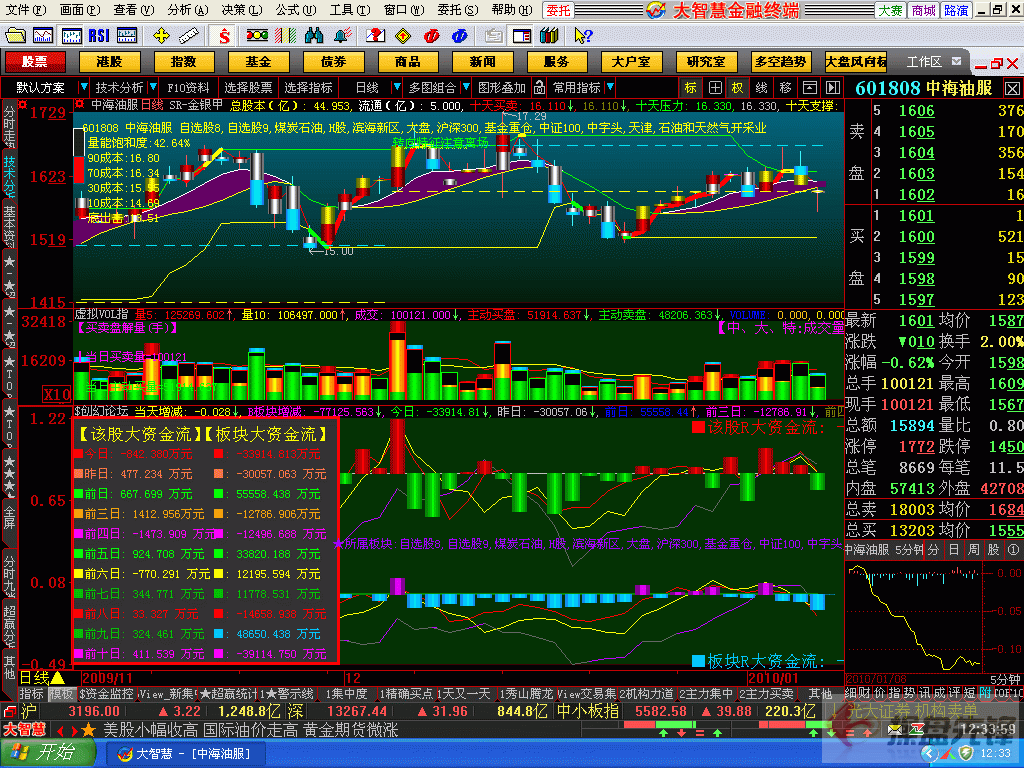Image resolution: width=1024 pixels, height=768 pixels.
Task: Click the lock icon beside 图形叠加
Action: pyautogui.click(x=539, y=87)
